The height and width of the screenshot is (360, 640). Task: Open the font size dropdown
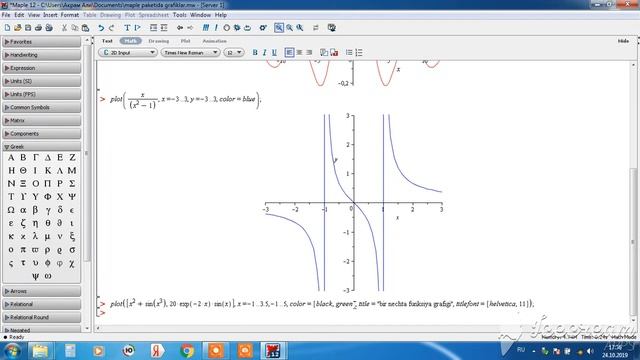click(234, 53)
